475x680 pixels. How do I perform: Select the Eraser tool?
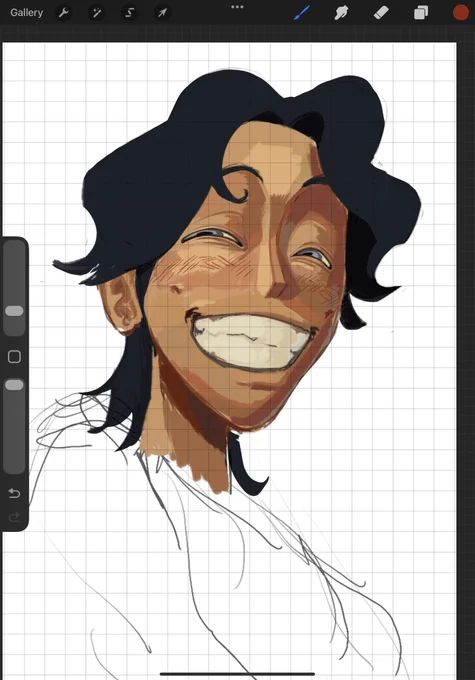pos(381,13)
